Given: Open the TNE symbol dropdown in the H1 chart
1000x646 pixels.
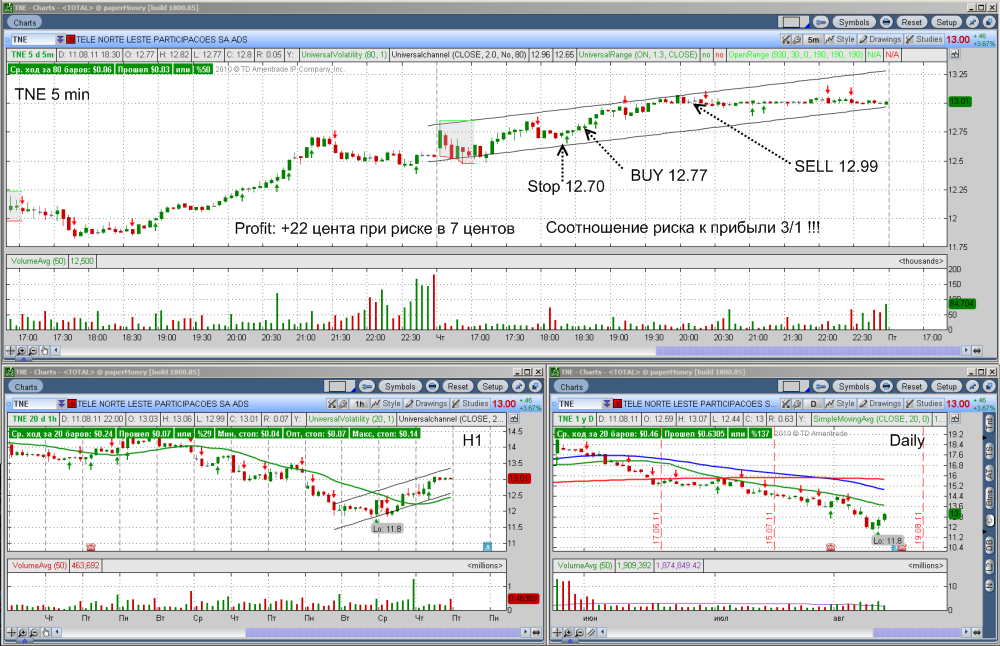Looking at the screenshot, I should [x=61, y=404].
